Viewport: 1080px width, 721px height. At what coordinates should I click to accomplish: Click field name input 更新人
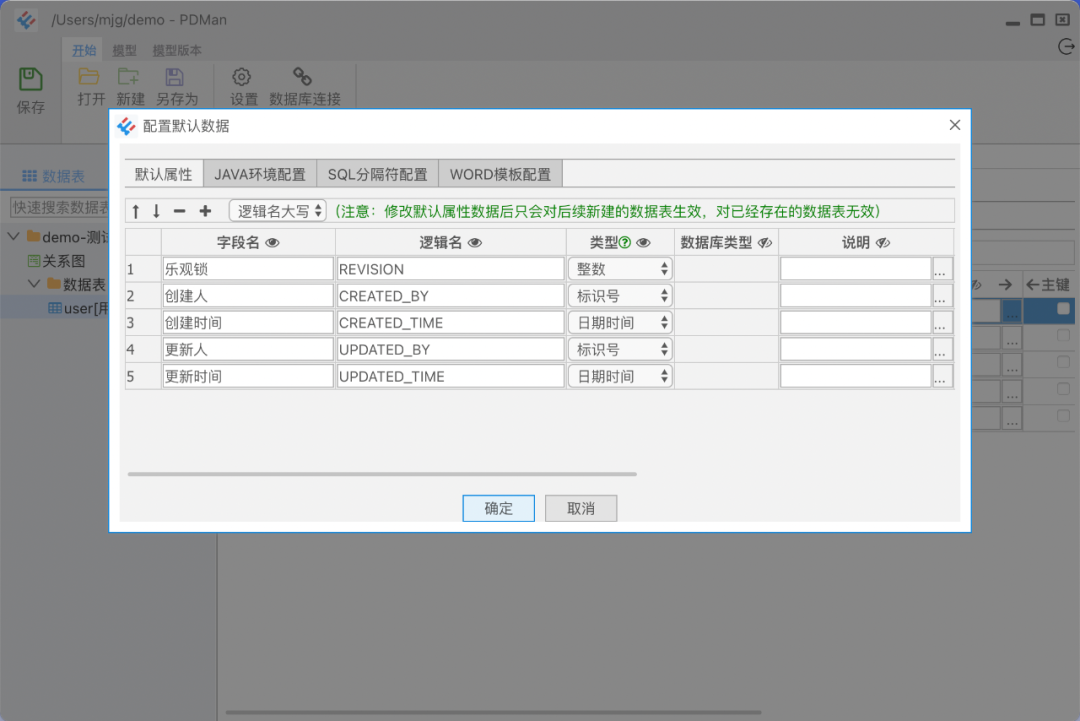point(248,350)
